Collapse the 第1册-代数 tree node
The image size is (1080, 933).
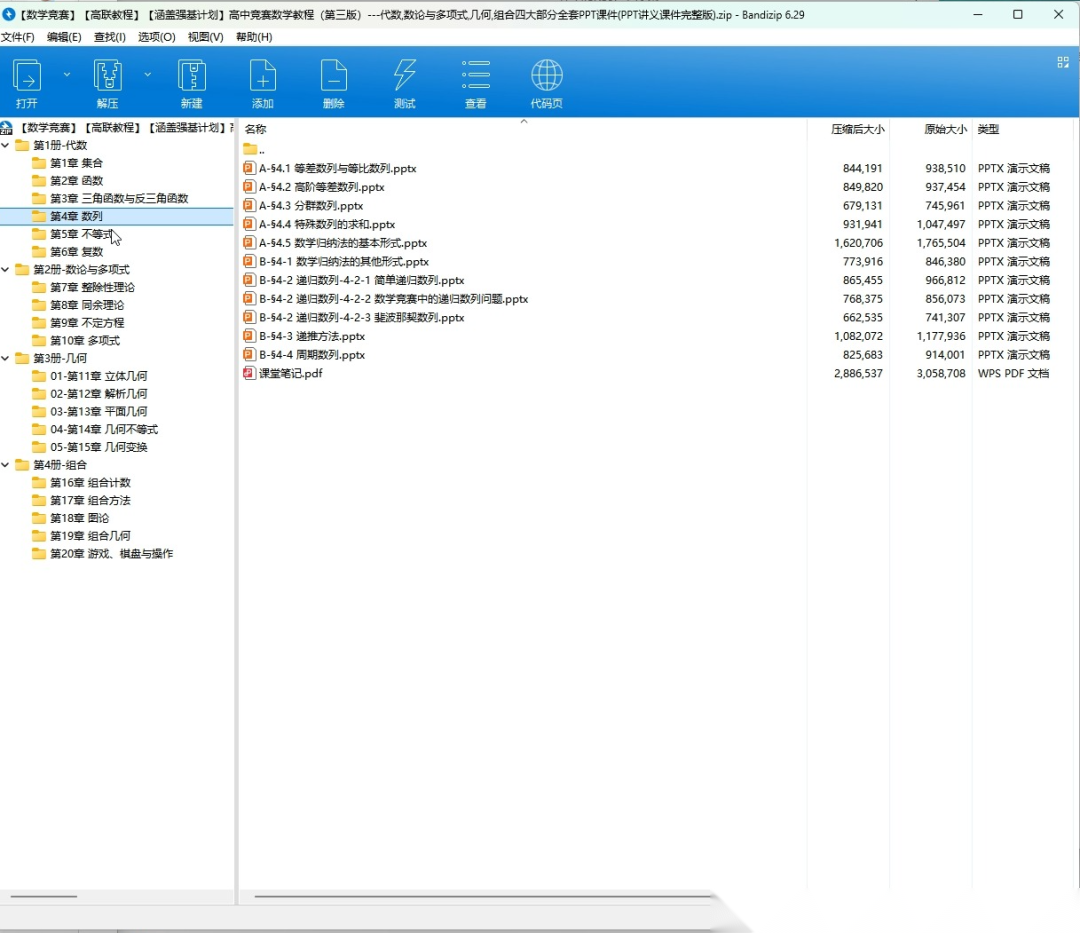[7, 145]
